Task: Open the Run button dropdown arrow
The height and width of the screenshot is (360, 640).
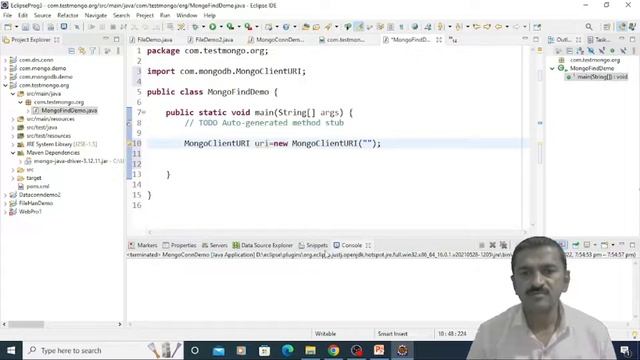Action: (221, 27)
